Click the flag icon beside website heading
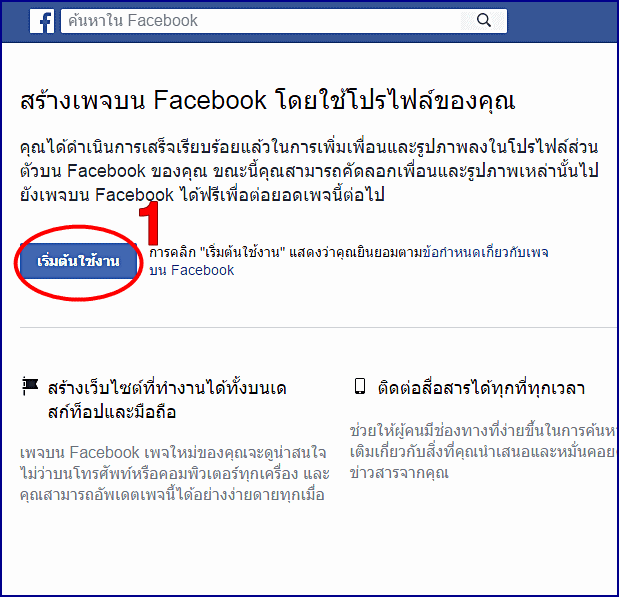The width and height of the screenshot is (619, 597). (x=30, y=386)
